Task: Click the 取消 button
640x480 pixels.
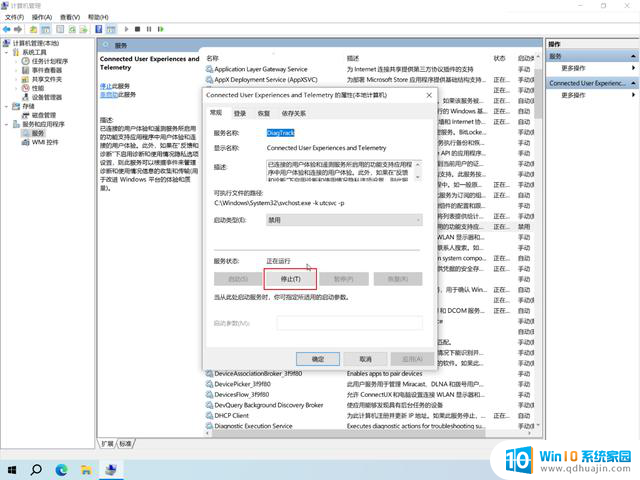Action: point(365,359)
